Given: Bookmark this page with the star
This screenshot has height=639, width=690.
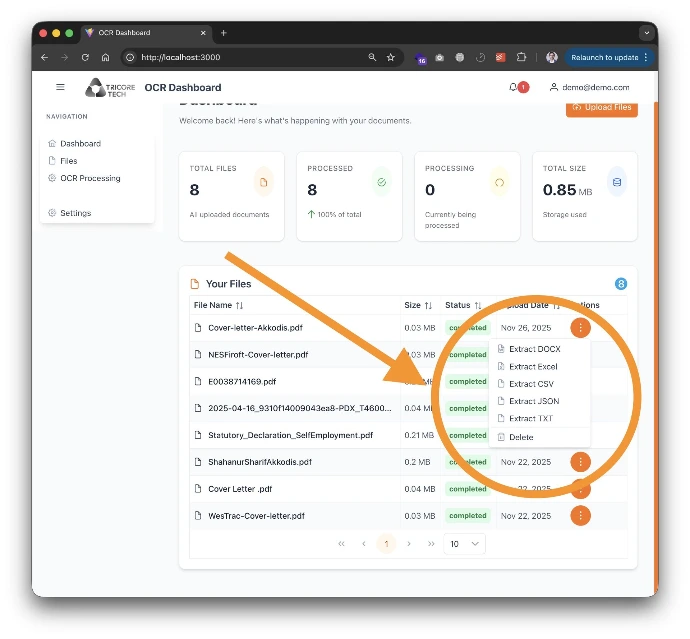Looking at the screenshot, I should (x=391, y=57).
